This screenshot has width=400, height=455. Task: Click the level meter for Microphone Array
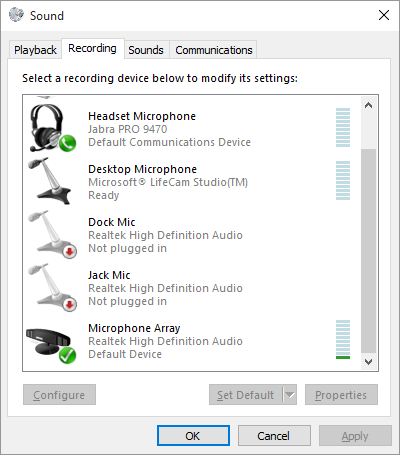(343, 339)
